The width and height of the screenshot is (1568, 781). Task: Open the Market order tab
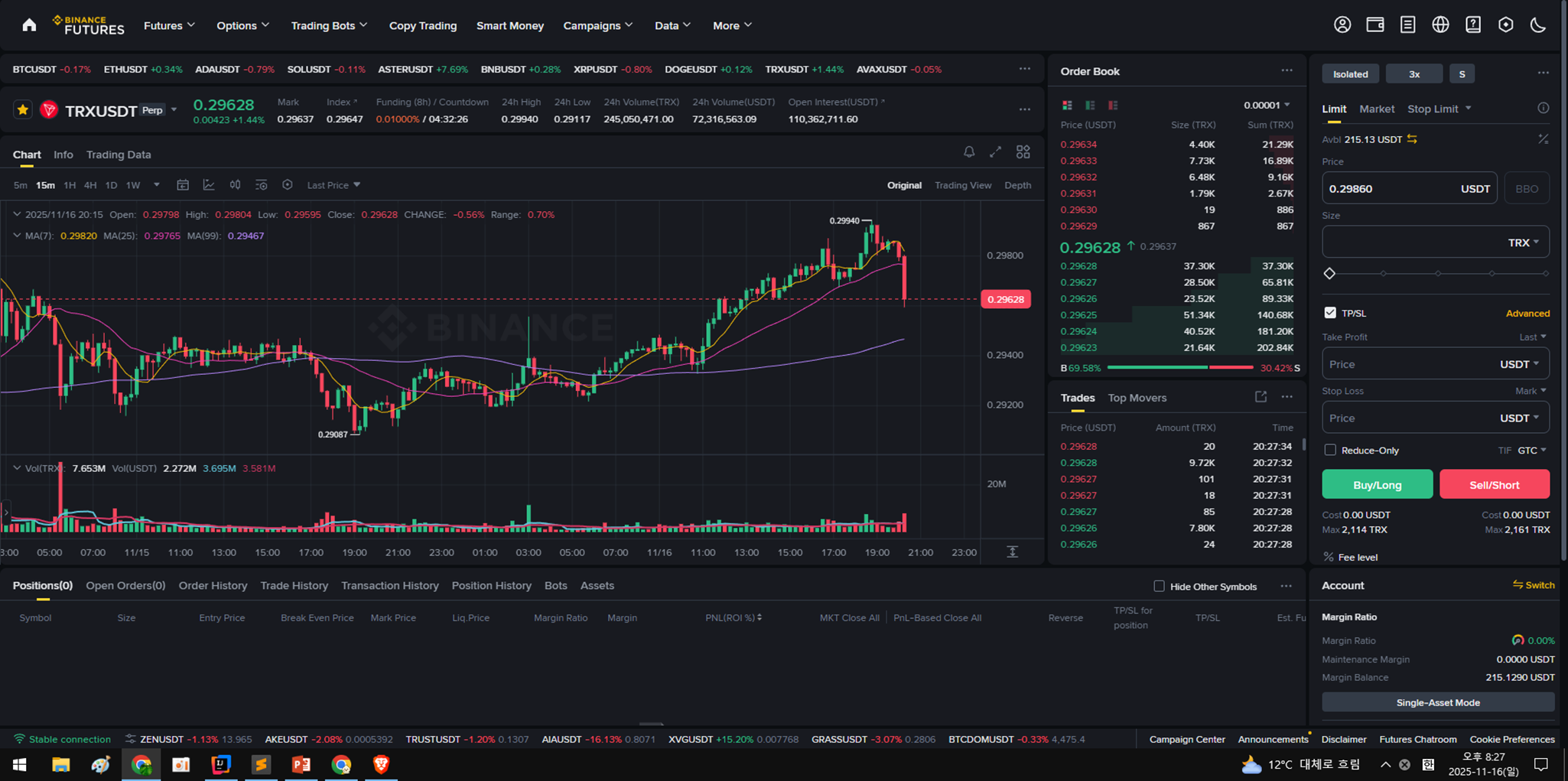point(1377,109)
